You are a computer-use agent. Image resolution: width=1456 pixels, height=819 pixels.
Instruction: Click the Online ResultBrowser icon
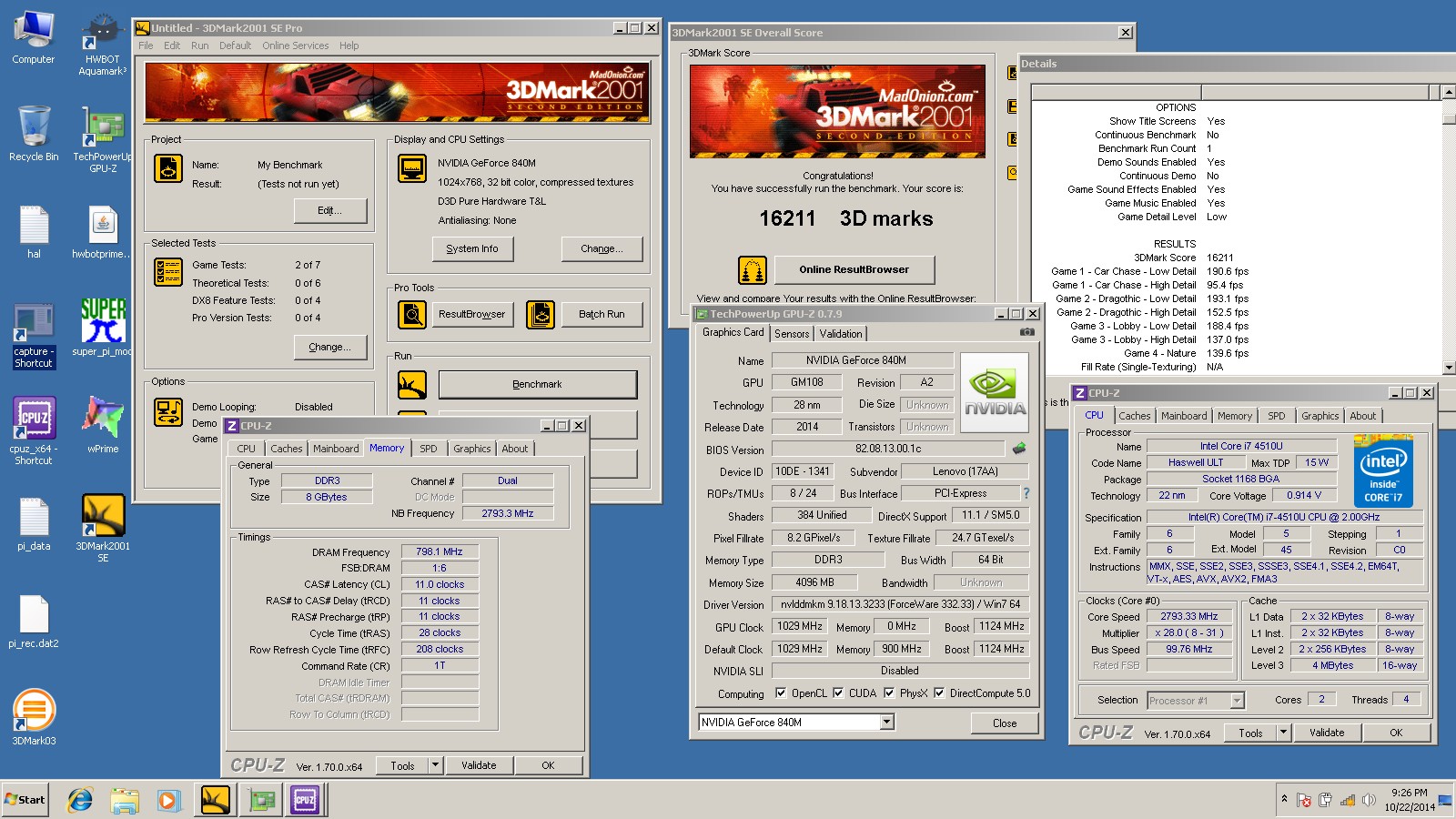click(x=752, y=269)
